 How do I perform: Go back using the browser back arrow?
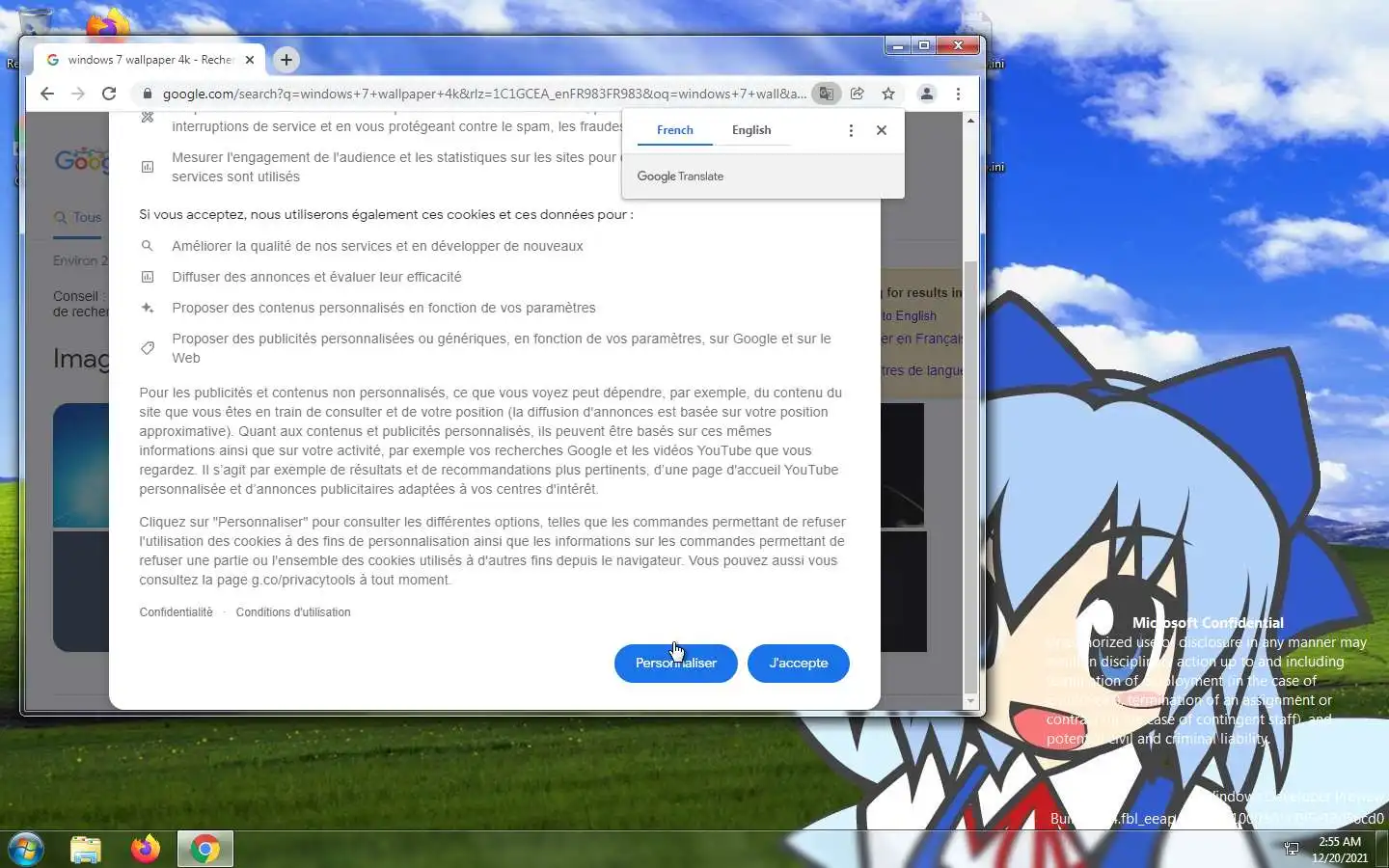click(47, 94)
